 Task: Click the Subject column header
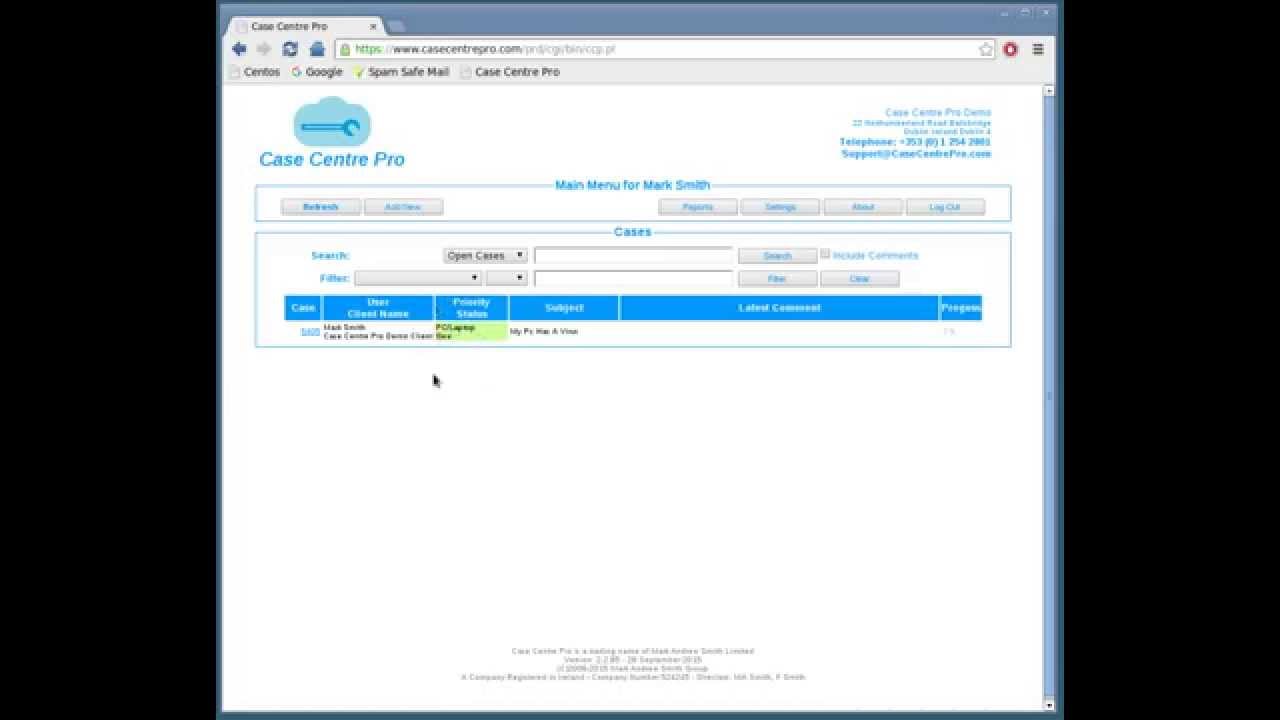(564, 308)
